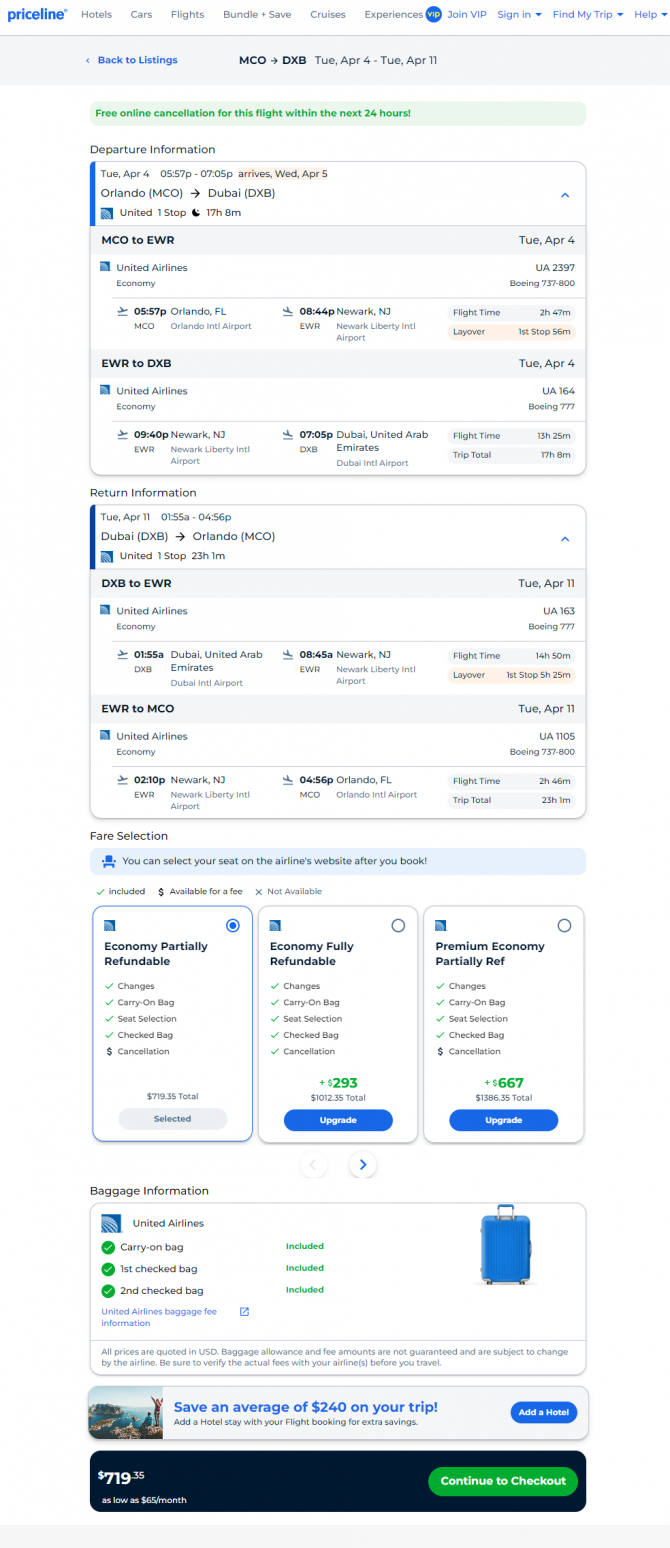Open the Cars tab
This screenshot has width=670, height=1548.
(141, 15)
